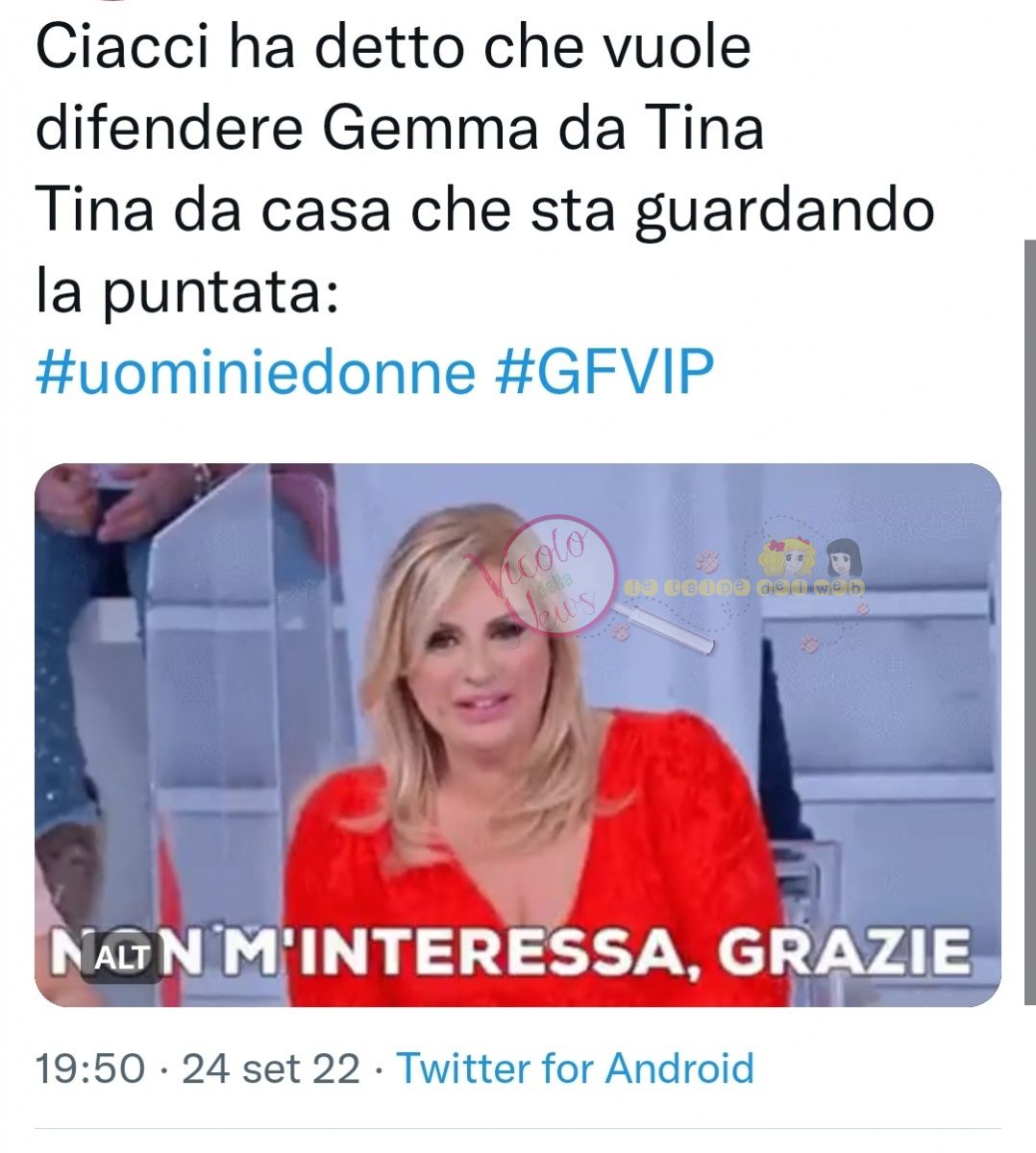Click the 19:50 timestamp
The image size is (1036, 1153).
pos(90,1068)
